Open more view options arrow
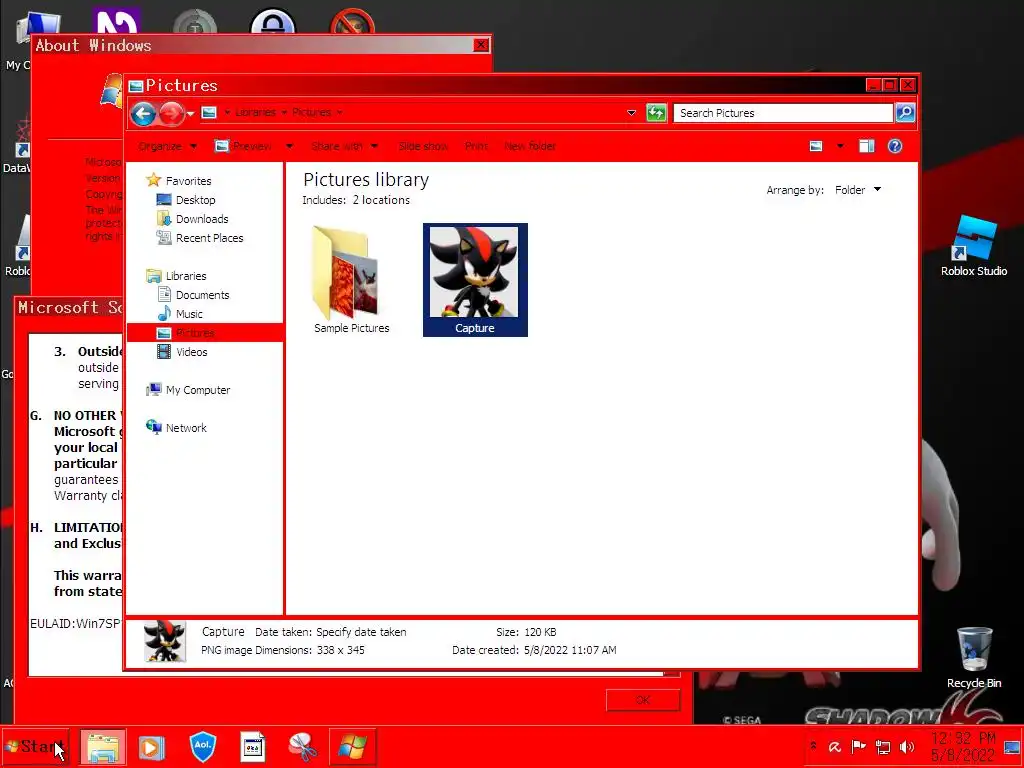The width and height of the screenshot is (1024, 768). (x=840, y=146)
